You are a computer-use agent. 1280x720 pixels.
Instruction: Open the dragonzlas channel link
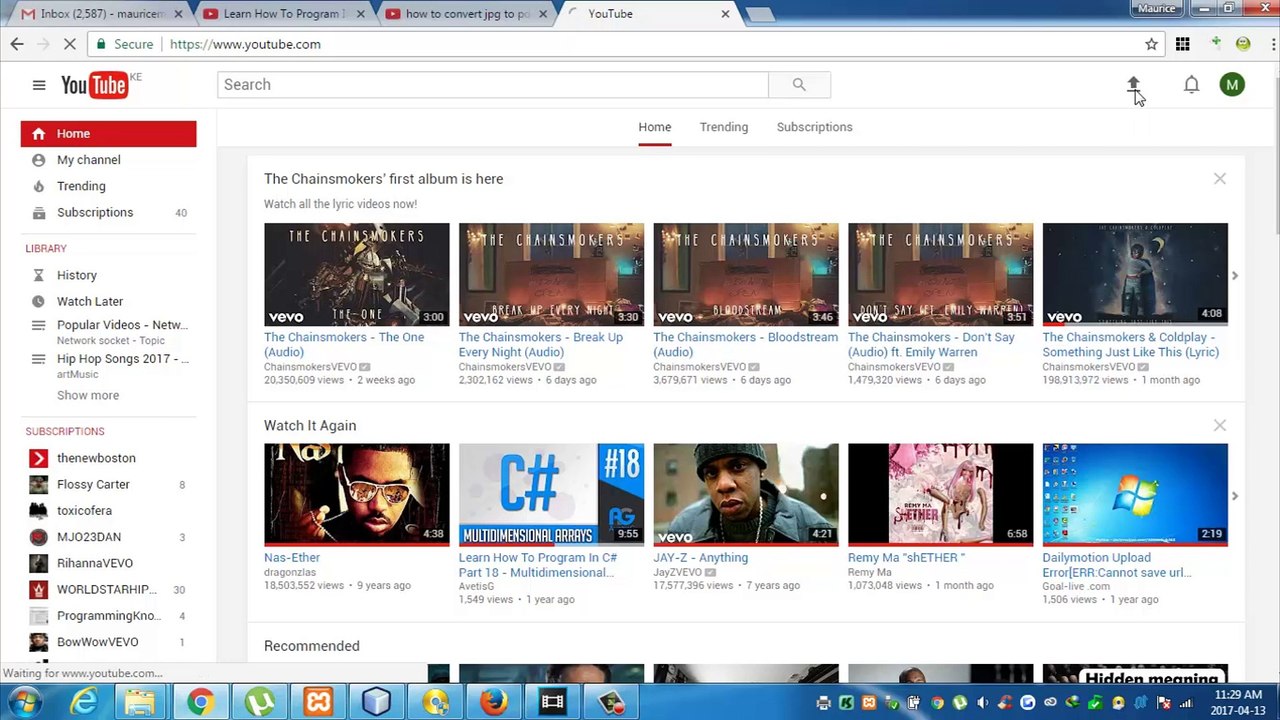tap(290, 573)
